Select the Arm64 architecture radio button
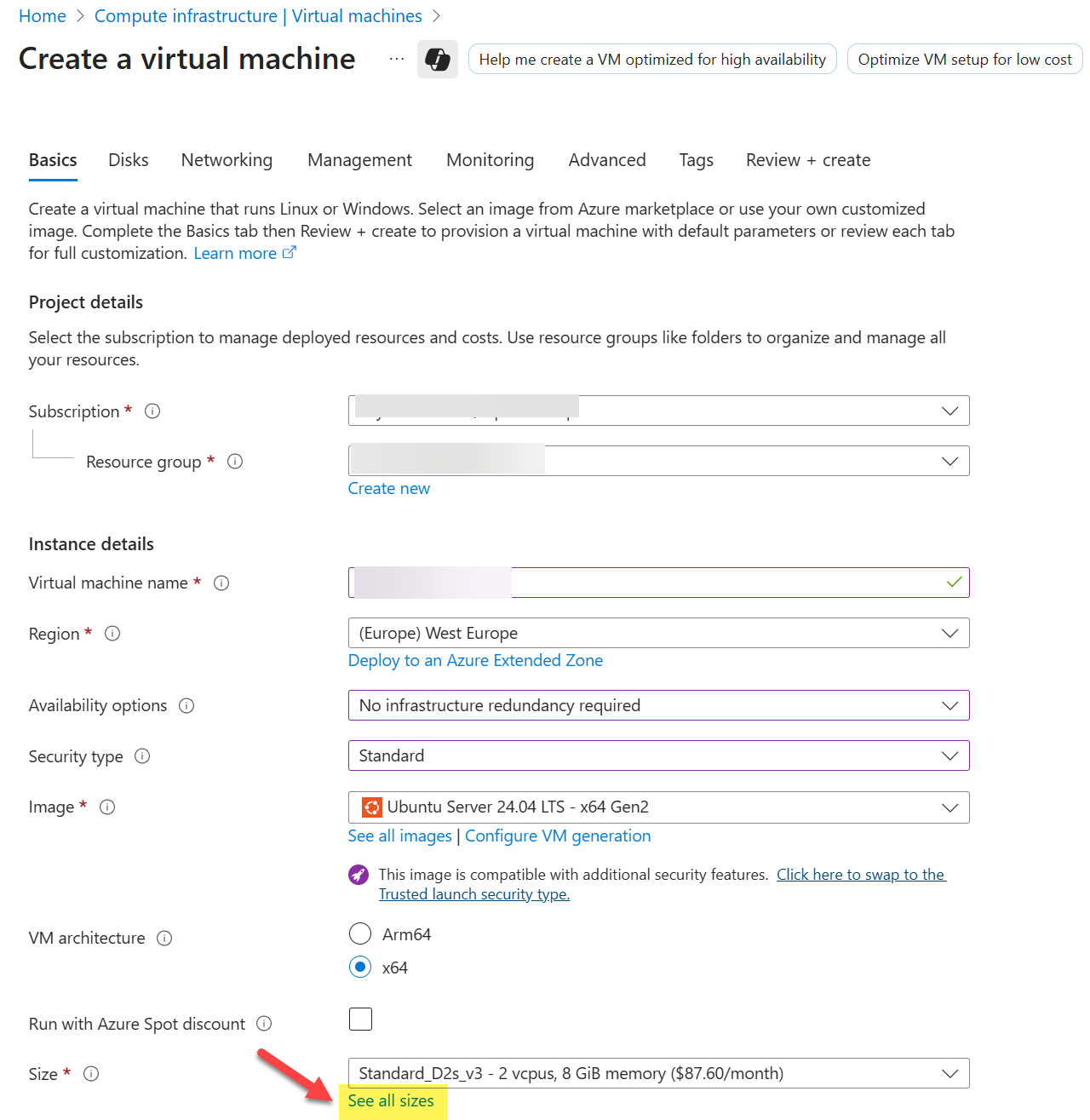Image resolution: width=1090 pixels, height=1120 pixels. point(360,934)
